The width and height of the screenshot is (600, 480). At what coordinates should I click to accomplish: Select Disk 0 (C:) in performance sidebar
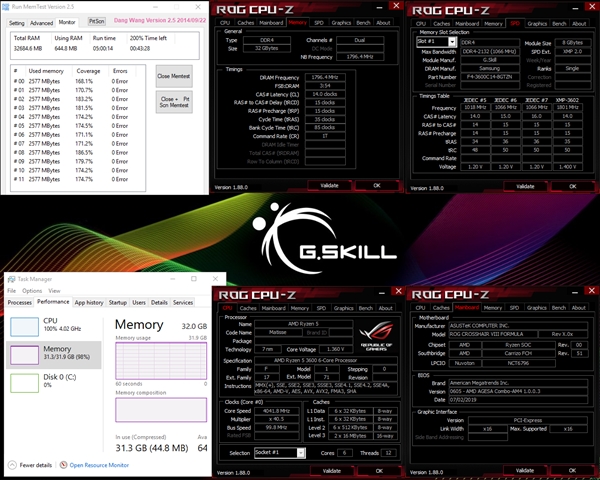point(25,382)
